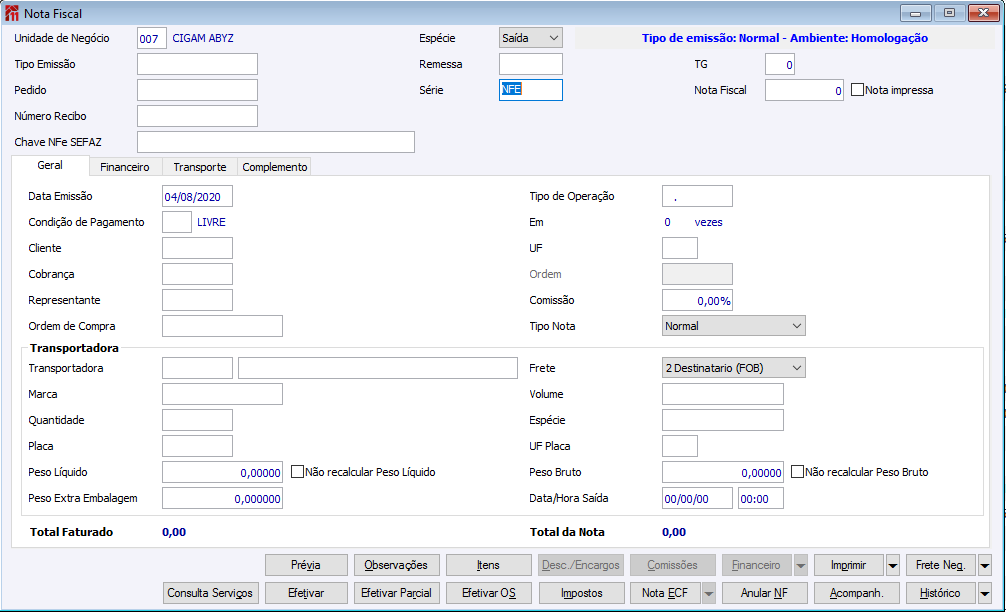The width and height of the screenshot is (1006, 612).
Task: Click the Série field containing NFE
Action: pos(531,90)
